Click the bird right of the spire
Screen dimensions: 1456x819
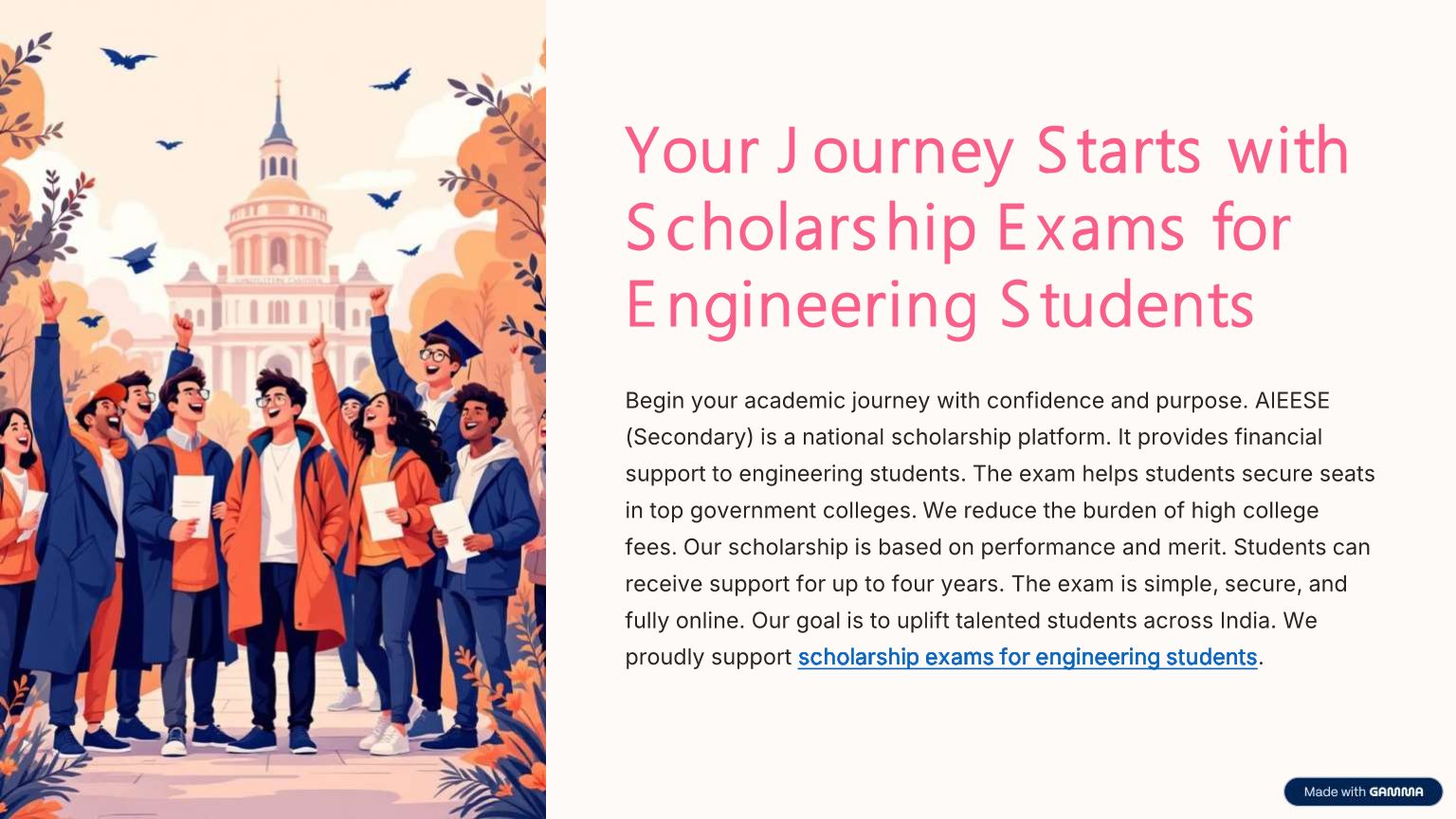(391, 82)
